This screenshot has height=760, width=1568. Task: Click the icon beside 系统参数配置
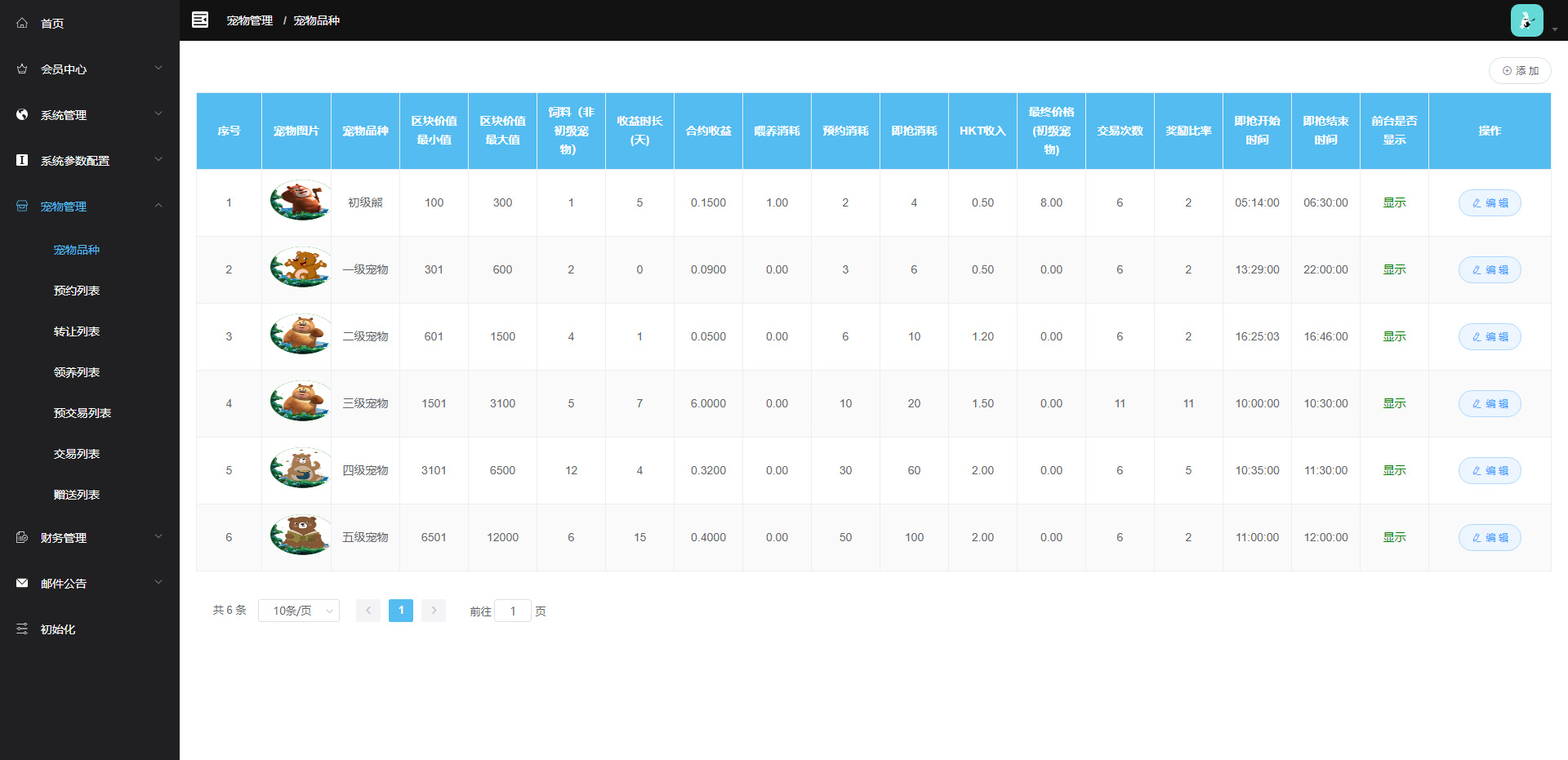[x=22, y=160]
